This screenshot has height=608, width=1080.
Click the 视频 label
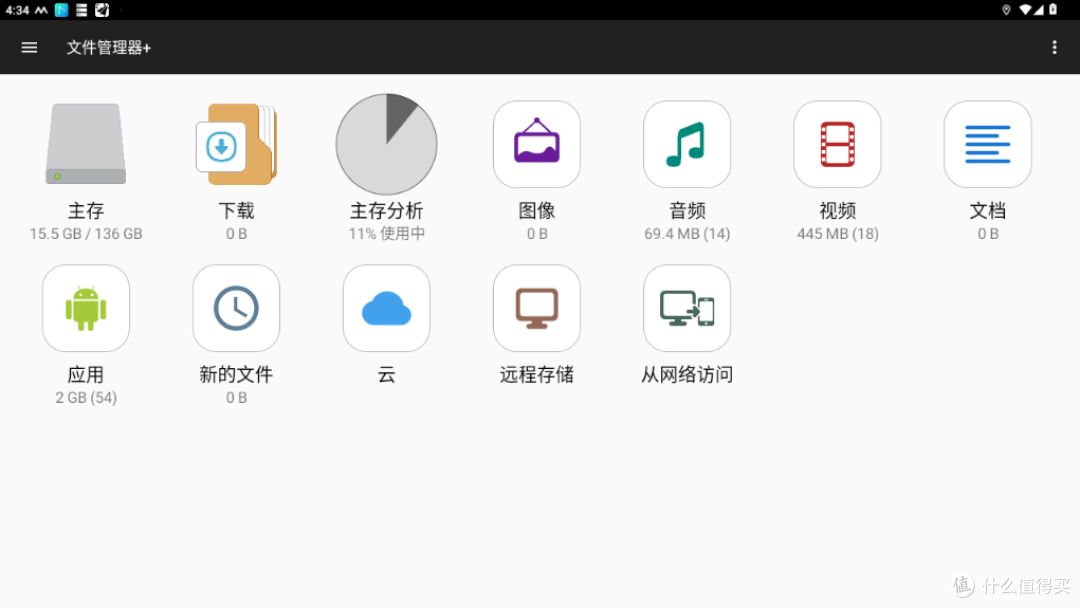837,210
